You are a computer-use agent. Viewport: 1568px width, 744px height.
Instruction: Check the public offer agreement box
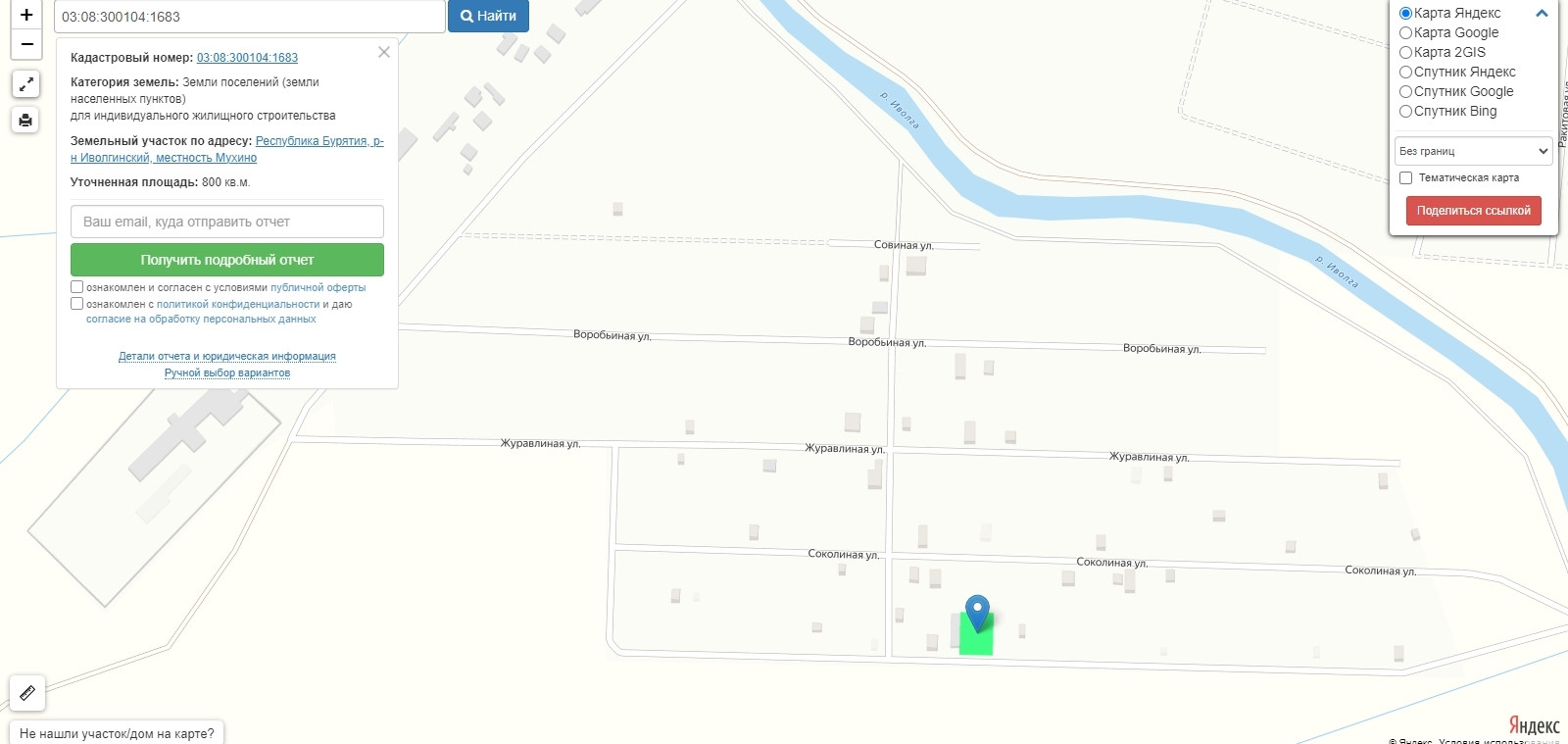[x=76, y=287]
